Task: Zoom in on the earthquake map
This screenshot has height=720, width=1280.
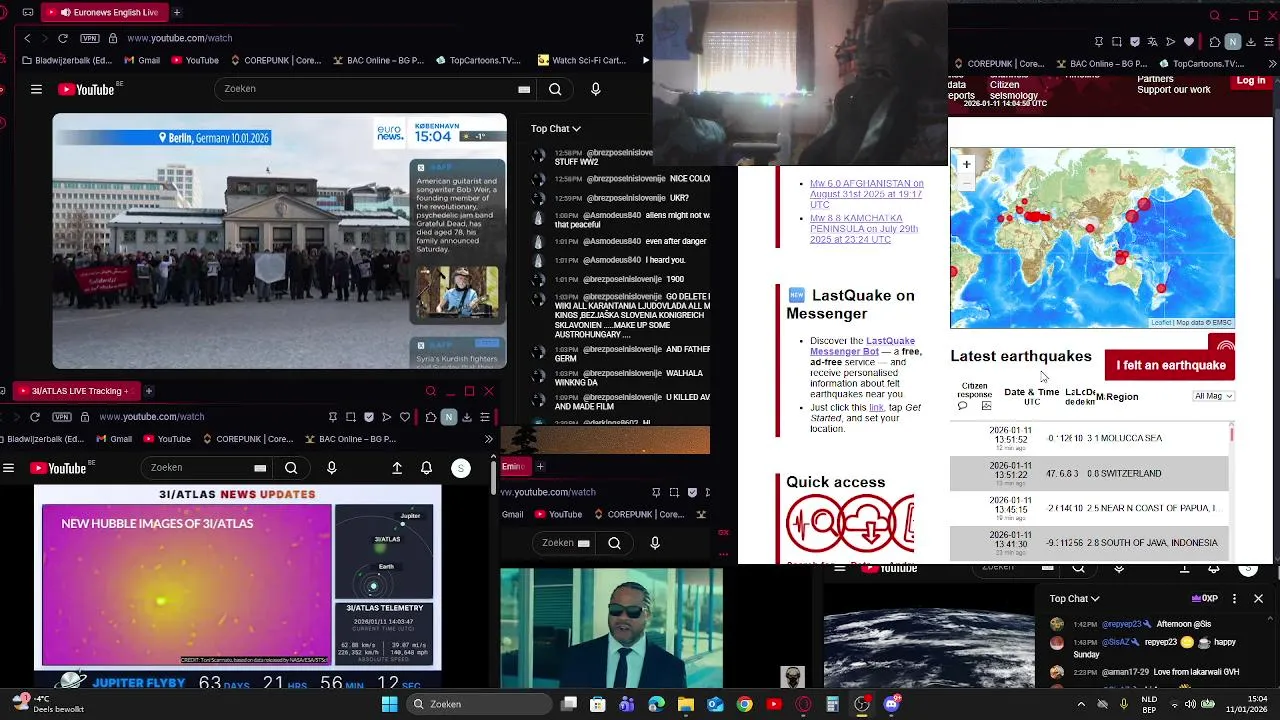Action: (x=966, y=164)
